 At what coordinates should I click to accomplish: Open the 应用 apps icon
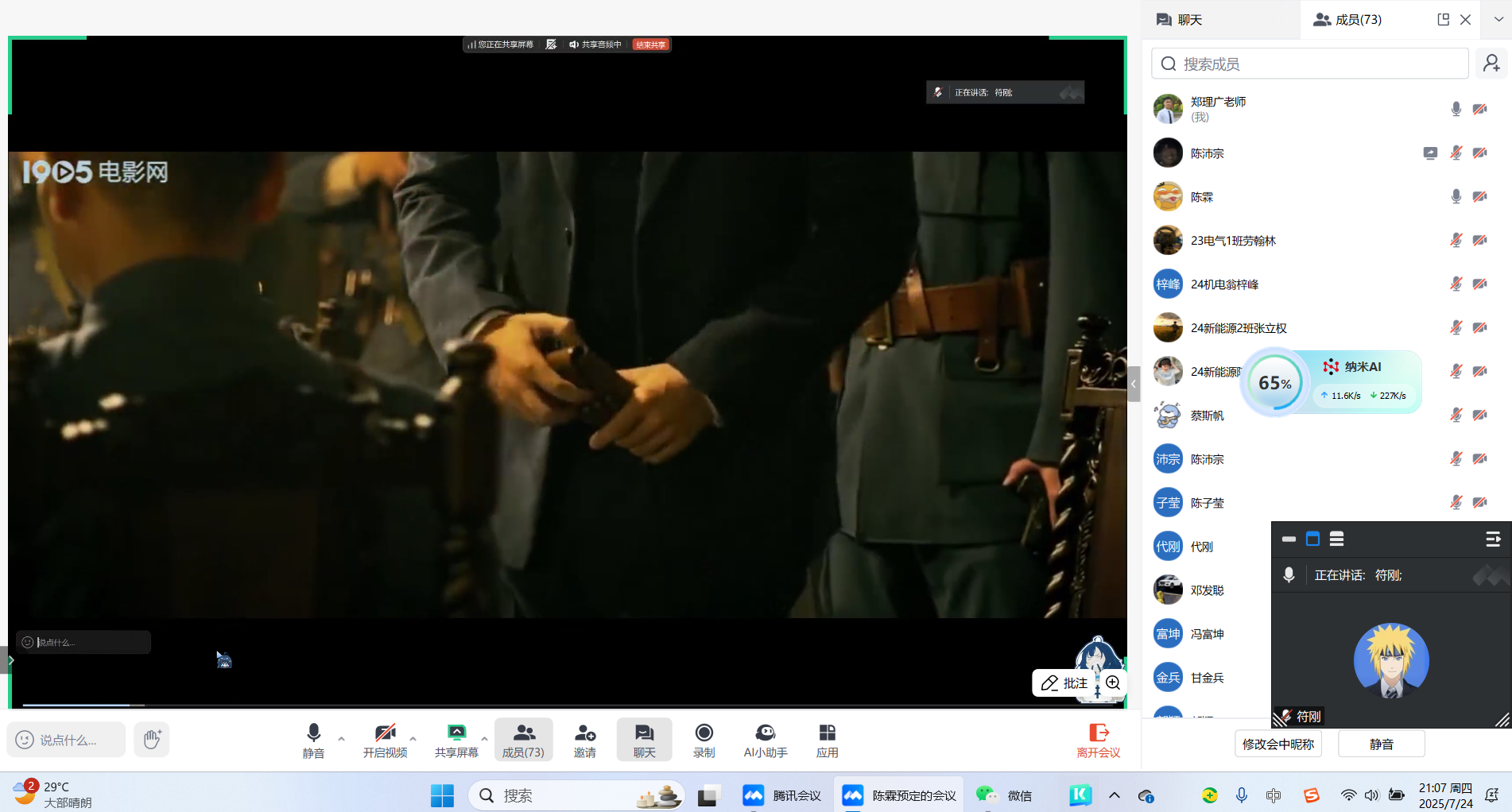(x=827, y=740)
